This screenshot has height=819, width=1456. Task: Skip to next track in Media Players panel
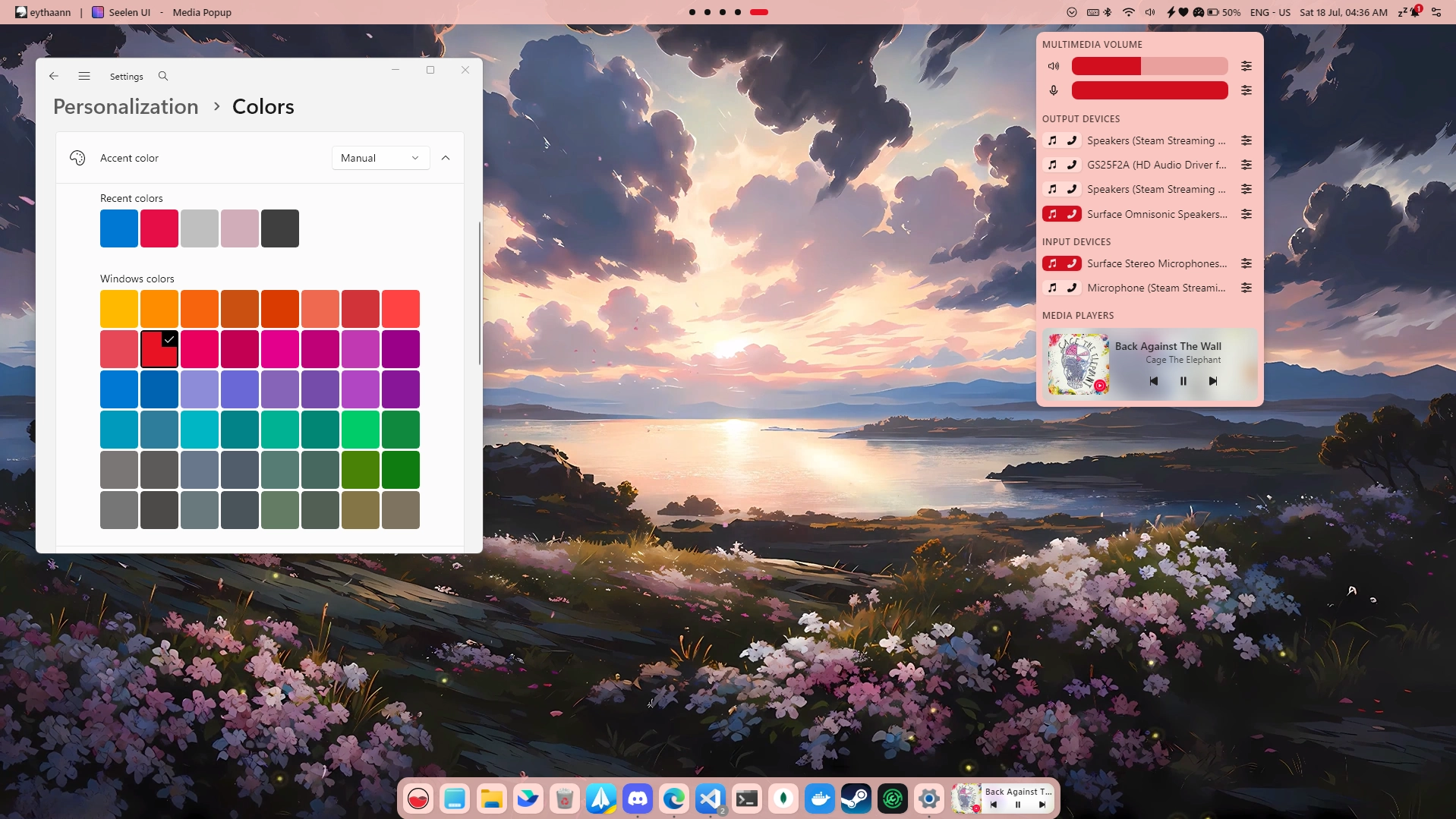click(1212, 381)
